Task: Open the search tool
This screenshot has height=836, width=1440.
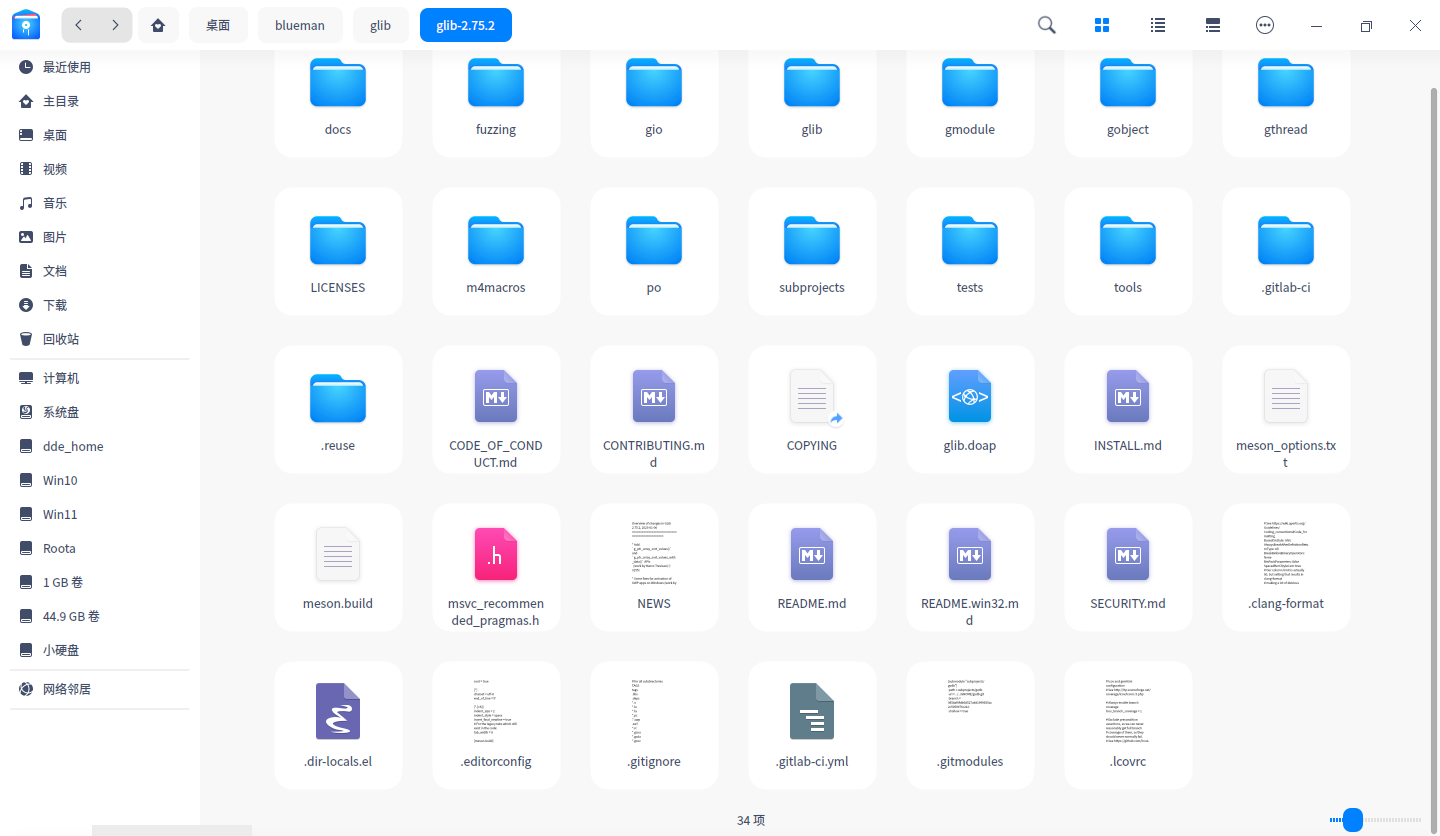Action: [x=1047, y=25]
